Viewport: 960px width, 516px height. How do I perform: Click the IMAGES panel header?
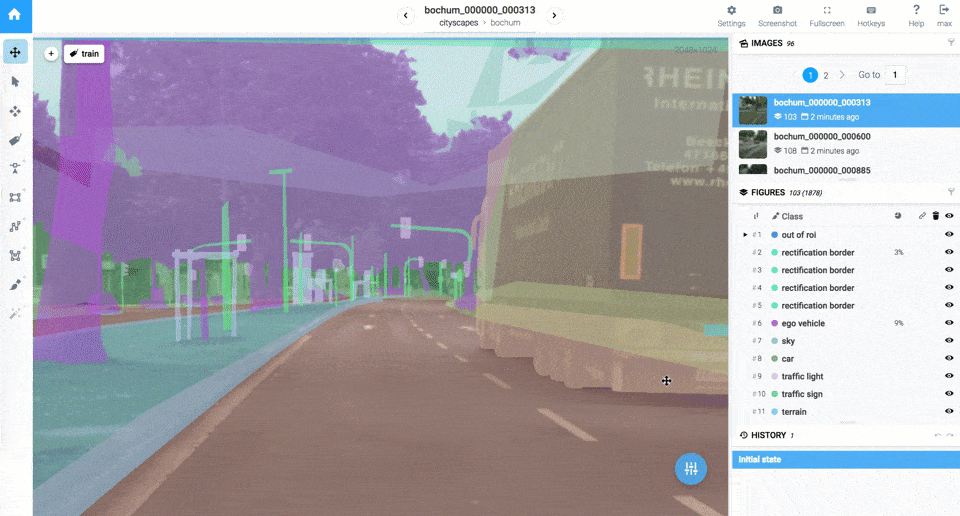pos(846,43)
